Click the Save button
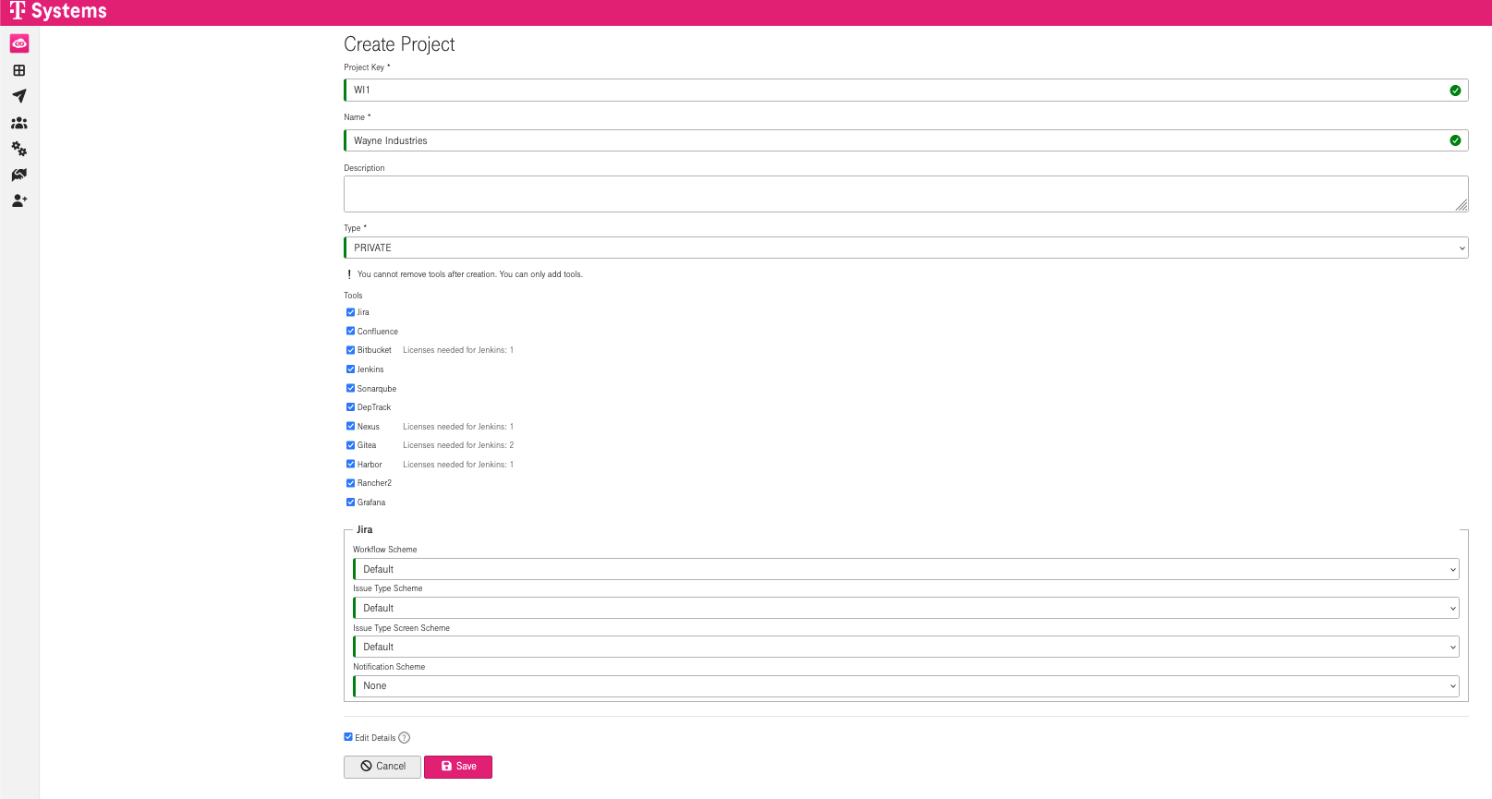Screen dimensions: 1492x799 458,766
